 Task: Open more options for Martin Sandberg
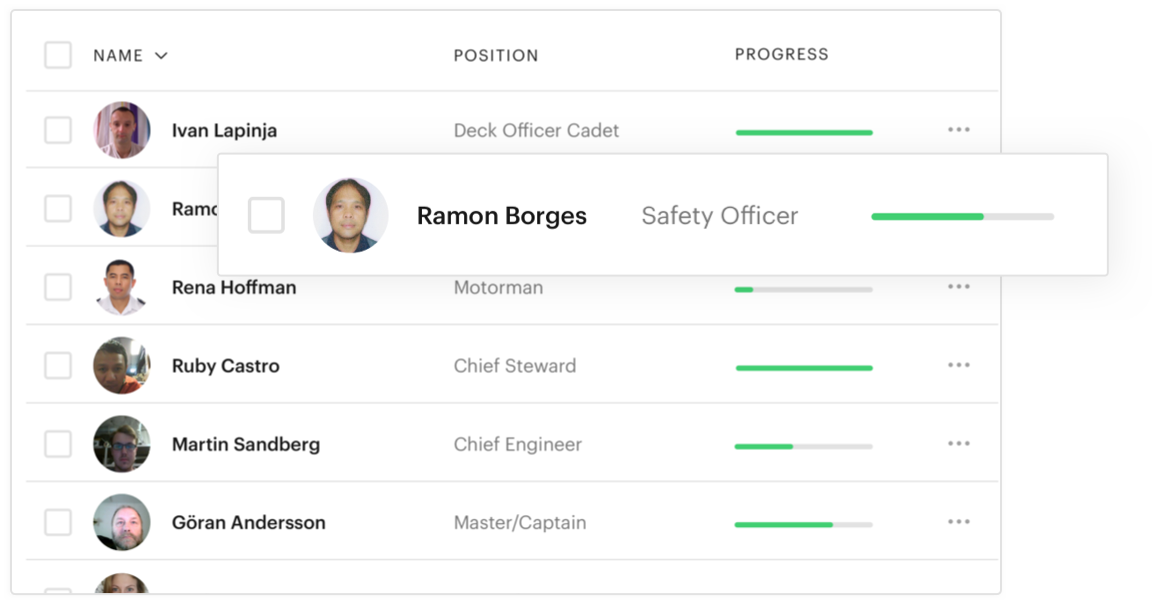point(958,444)
